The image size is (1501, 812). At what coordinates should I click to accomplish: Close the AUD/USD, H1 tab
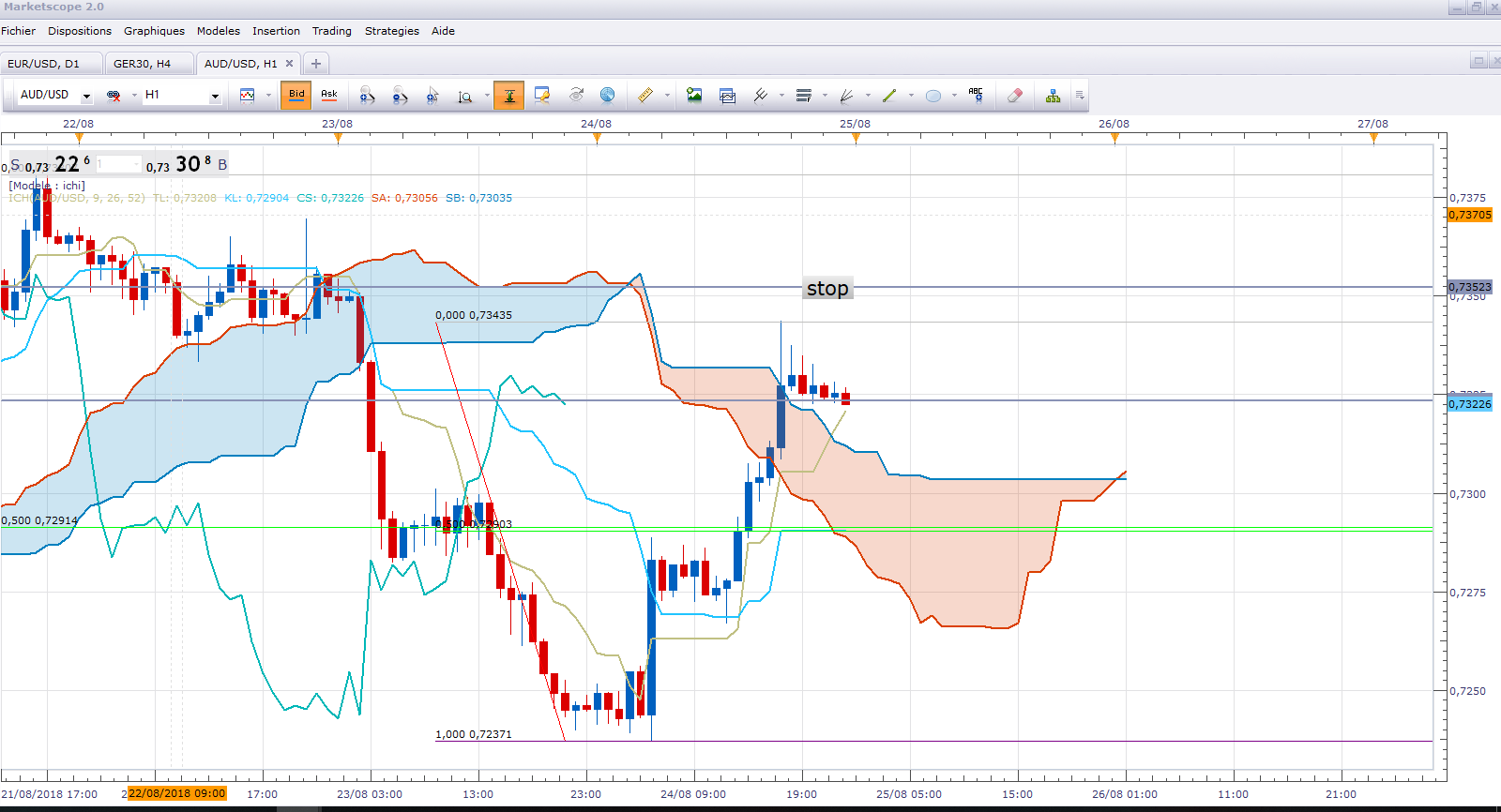click(x=289, y=64)
